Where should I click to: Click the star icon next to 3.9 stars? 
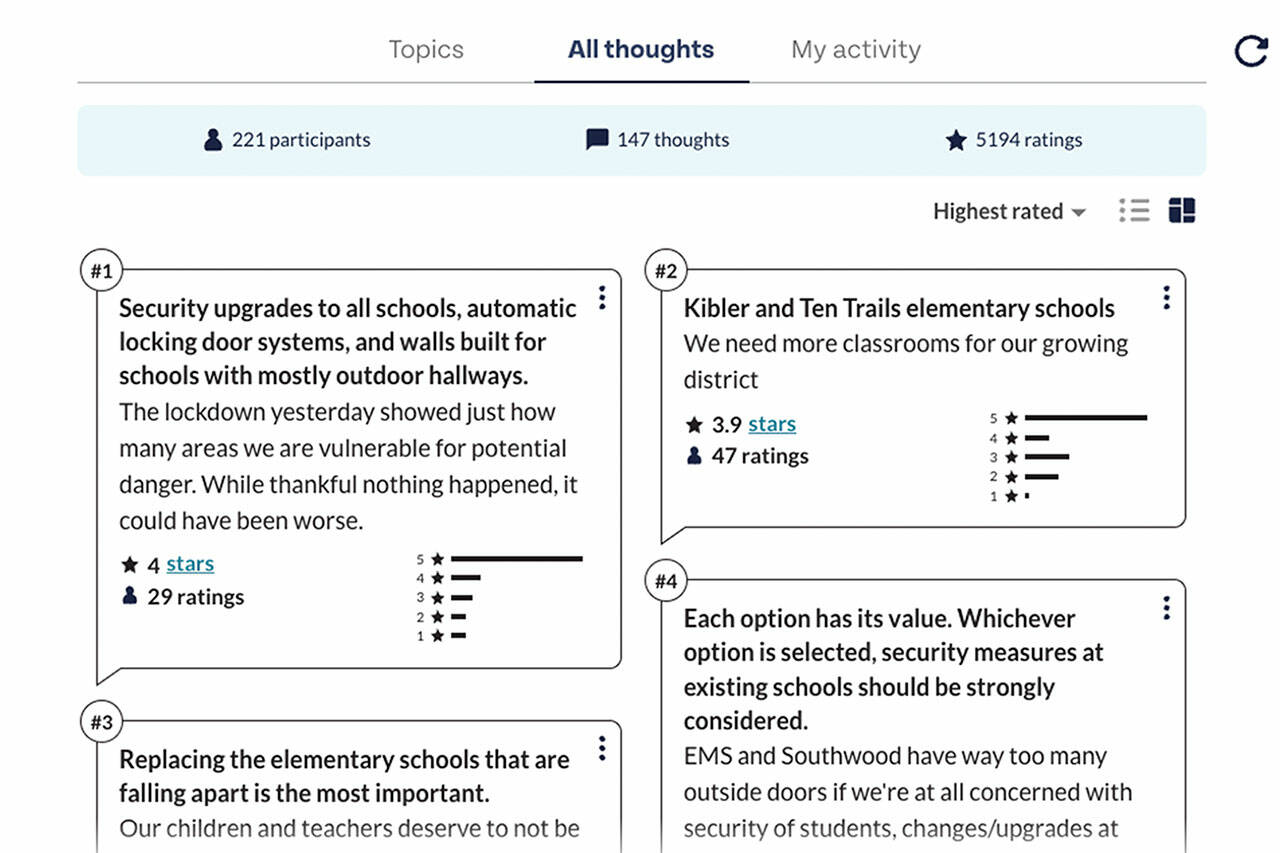(x=692, y=424)
